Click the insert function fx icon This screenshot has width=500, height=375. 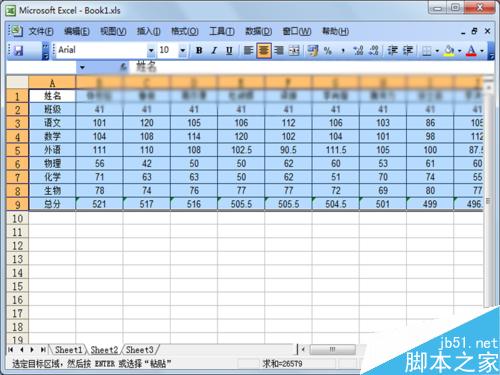pos(123,67)
